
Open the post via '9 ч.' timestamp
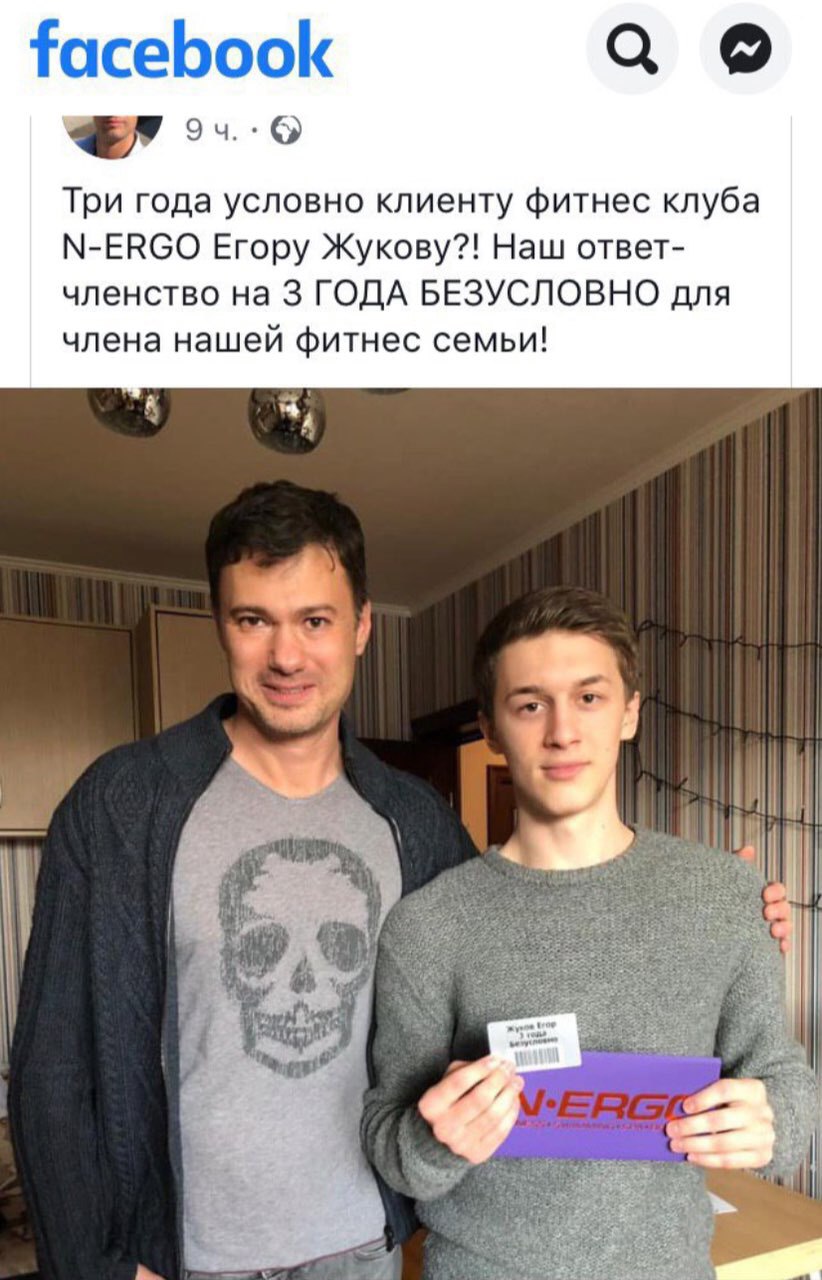coord(212,131)
